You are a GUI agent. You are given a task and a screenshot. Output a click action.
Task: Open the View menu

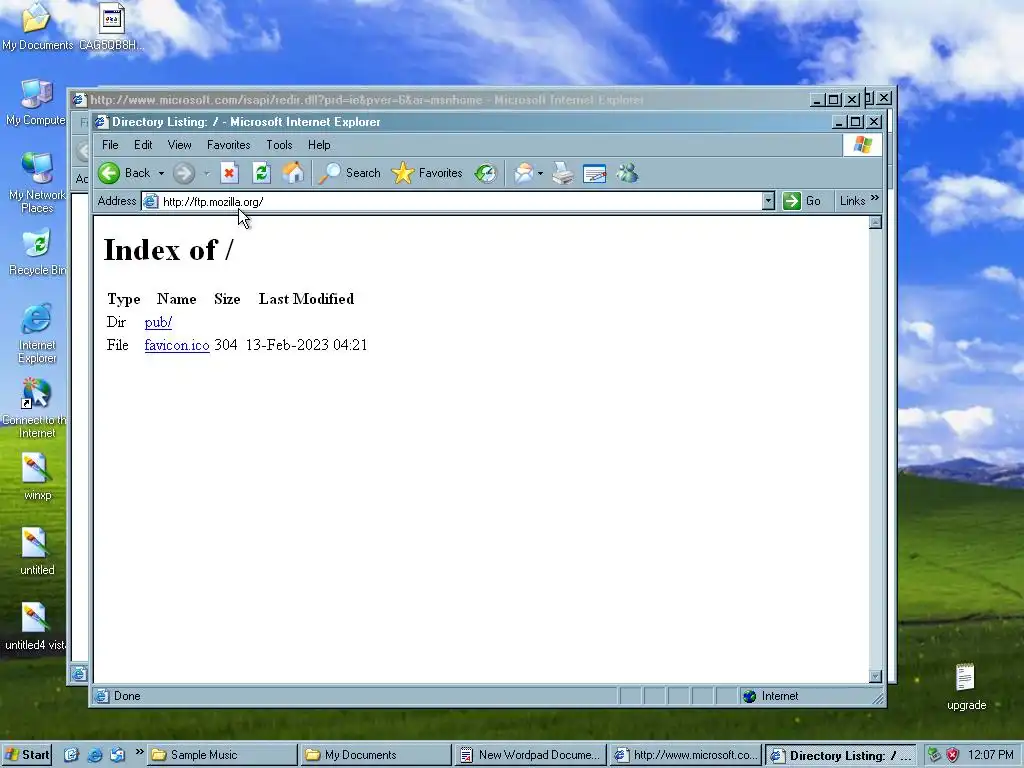click(x=180, y=145)
